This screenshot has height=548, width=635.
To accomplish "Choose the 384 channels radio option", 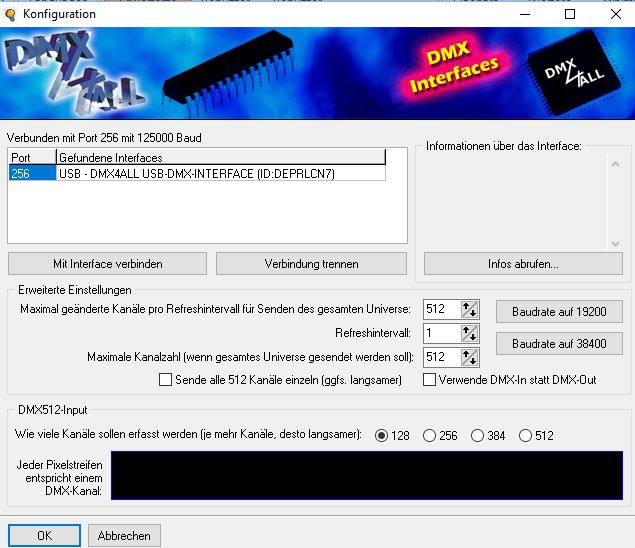I will pos(478,436).
